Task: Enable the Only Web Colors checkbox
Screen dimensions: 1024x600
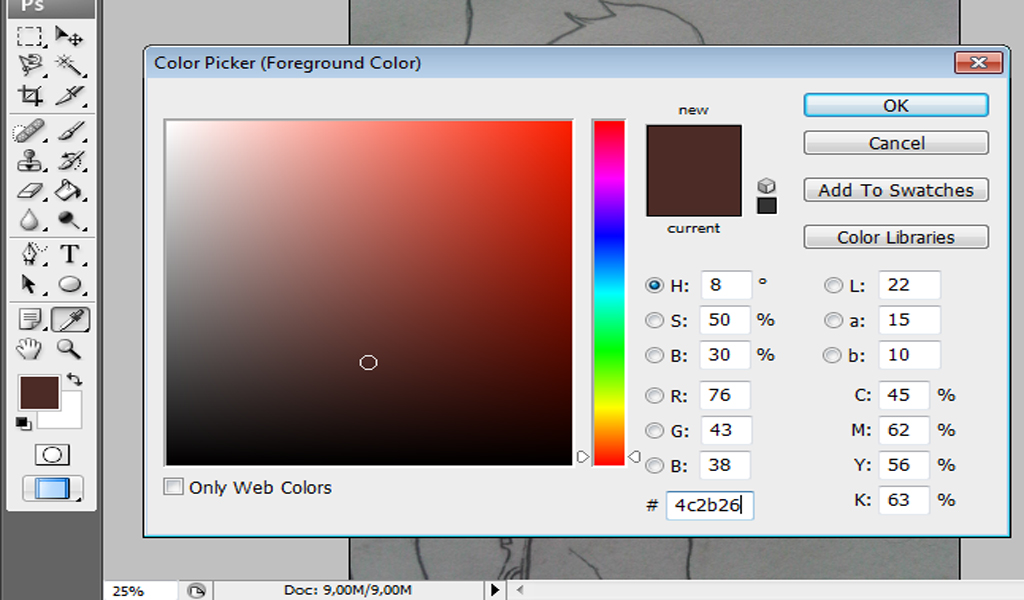Action: pyautogui.click(x=173, y=487)
